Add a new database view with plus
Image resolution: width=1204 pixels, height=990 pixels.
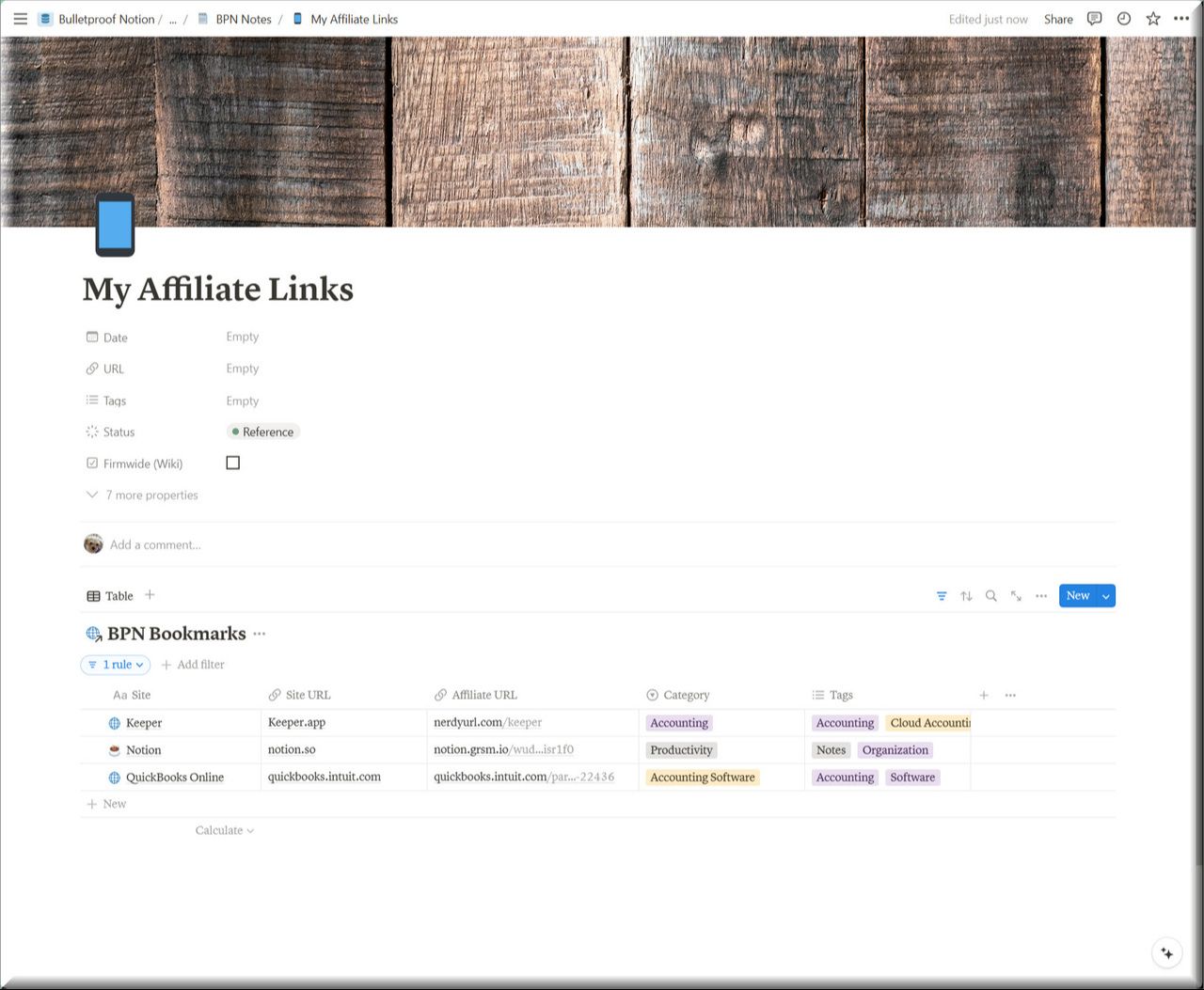pos(150,595)
